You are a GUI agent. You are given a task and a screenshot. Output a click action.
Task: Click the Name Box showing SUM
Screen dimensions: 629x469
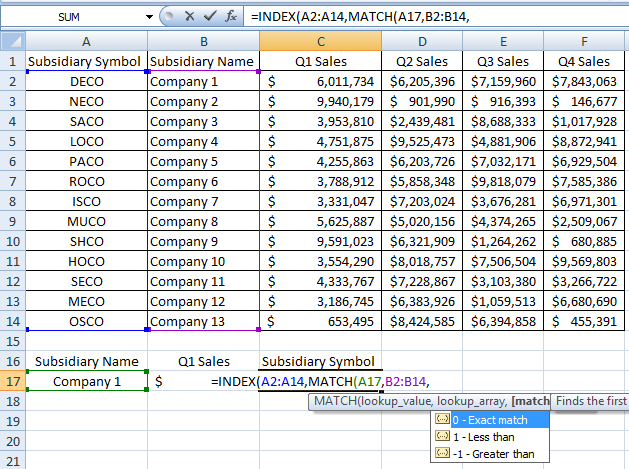point(69,17)
